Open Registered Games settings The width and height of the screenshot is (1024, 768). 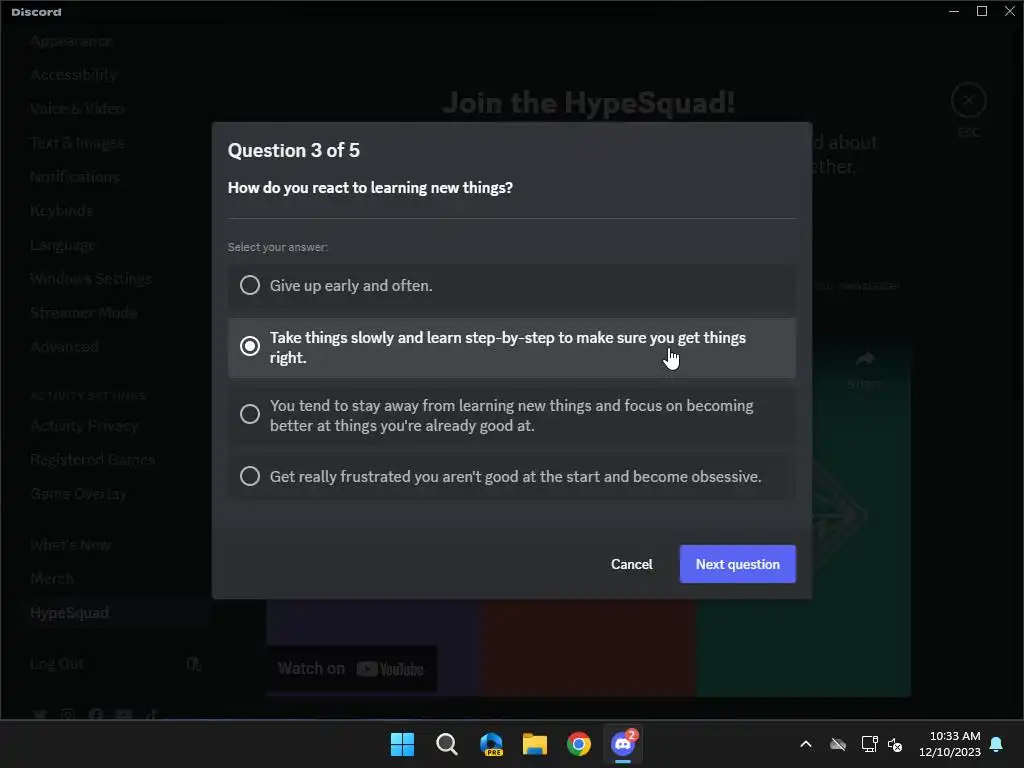(92, 460)
